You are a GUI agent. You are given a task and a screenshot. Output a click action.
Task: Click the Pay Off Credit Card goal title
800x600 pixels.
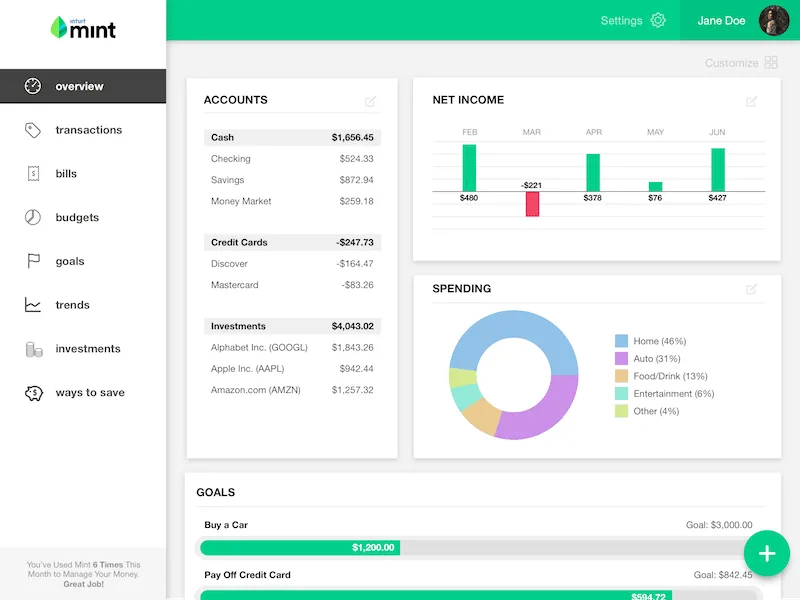coord(247,575)
